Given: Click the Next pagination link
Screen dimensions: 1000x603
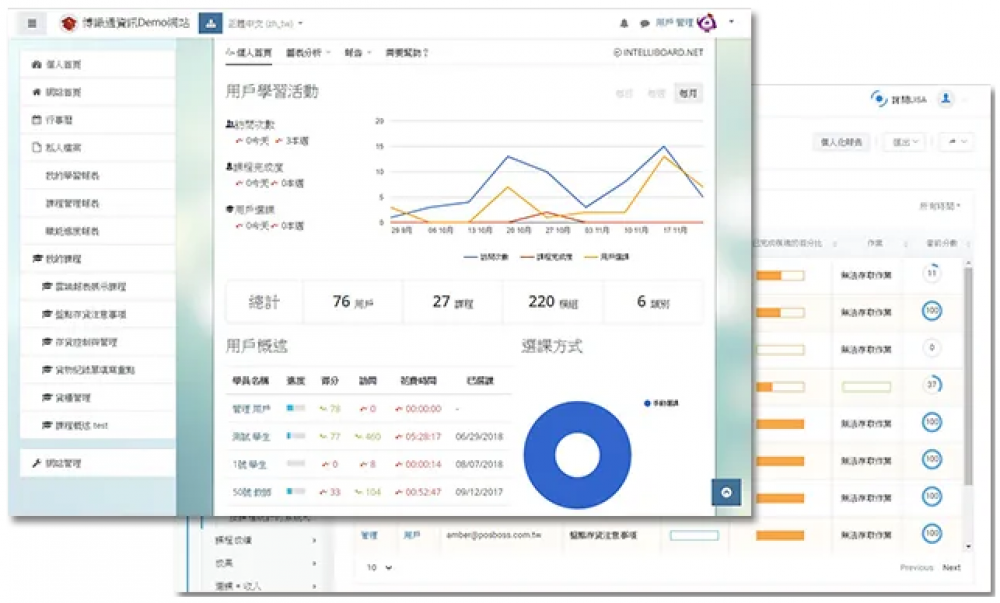Looking at the screenshot, I should (x=951, y=567).
